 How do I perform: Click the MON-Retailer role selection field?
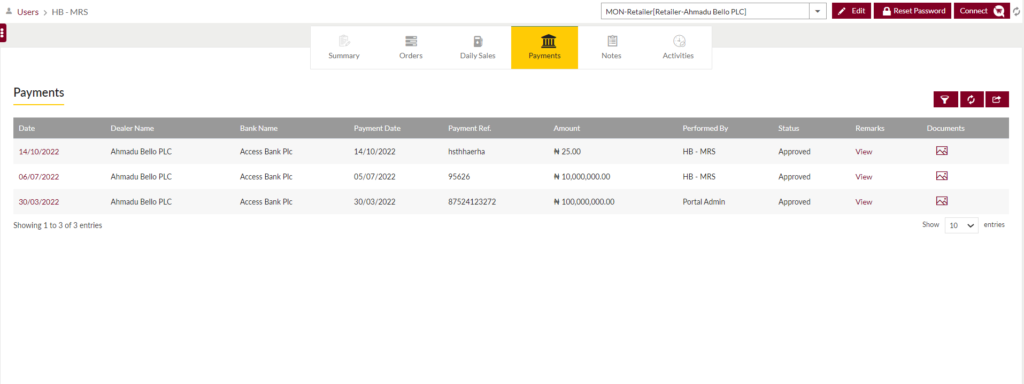point(705,11)
